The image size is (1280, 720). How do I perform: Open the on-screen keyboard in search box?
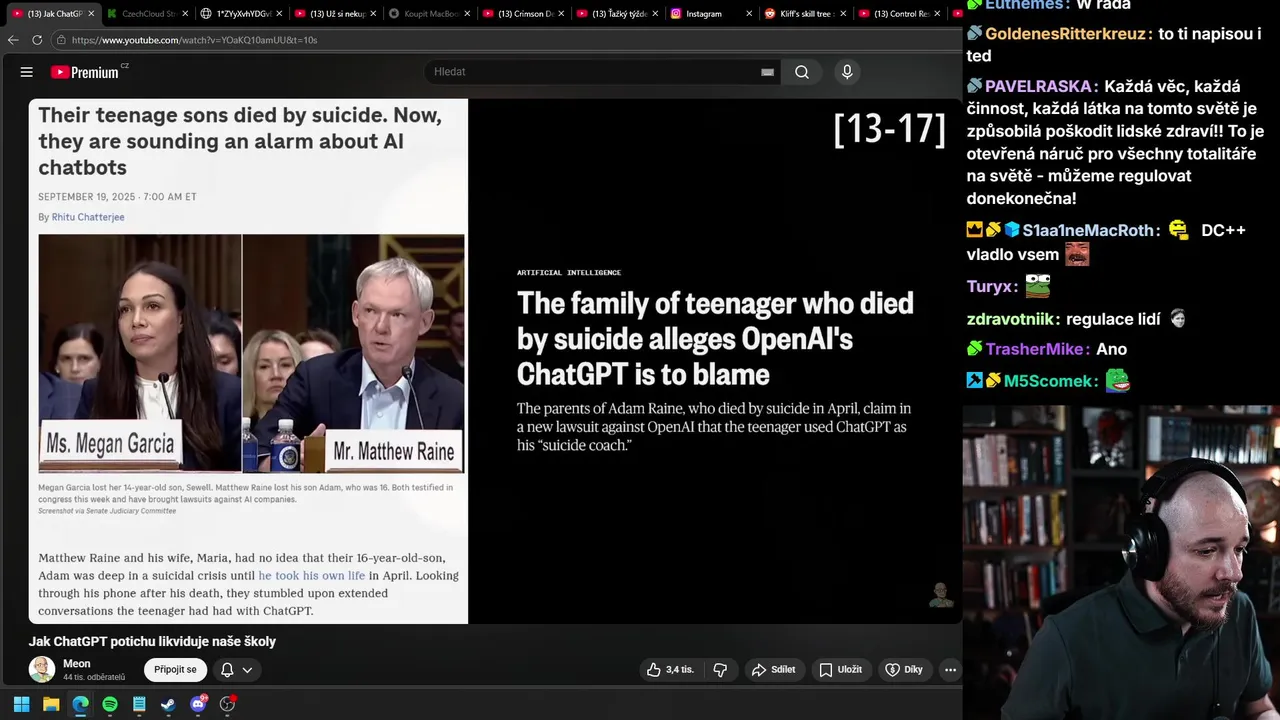pos(767,72)
